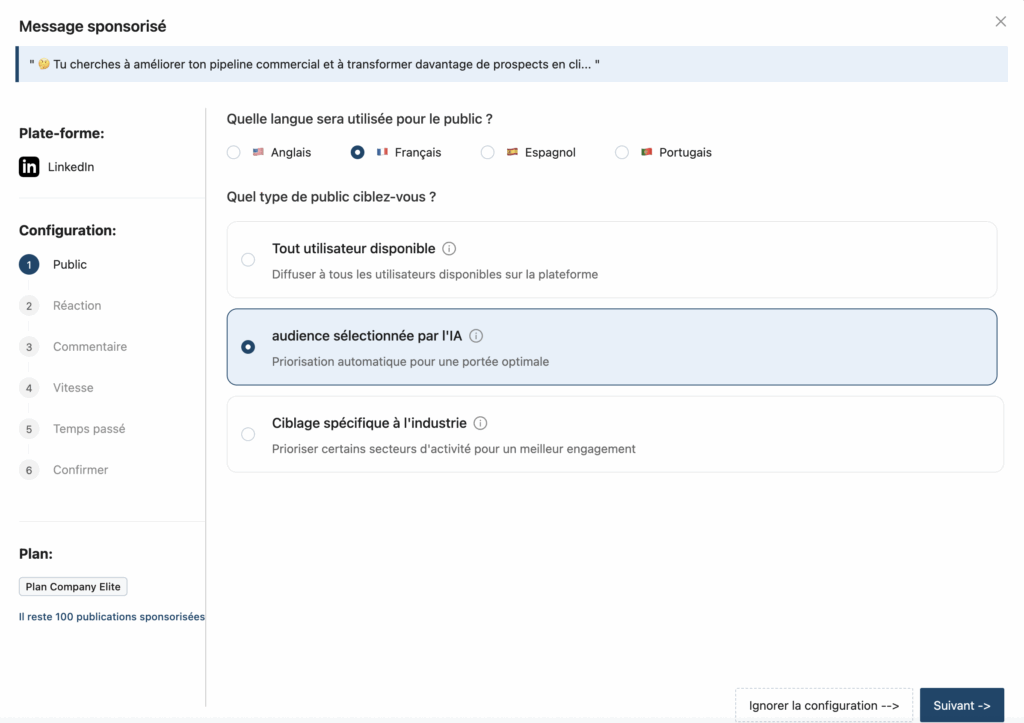The image size is (1024, 723).
Task: Go to the Confirmer step
Action: (80, 469)
